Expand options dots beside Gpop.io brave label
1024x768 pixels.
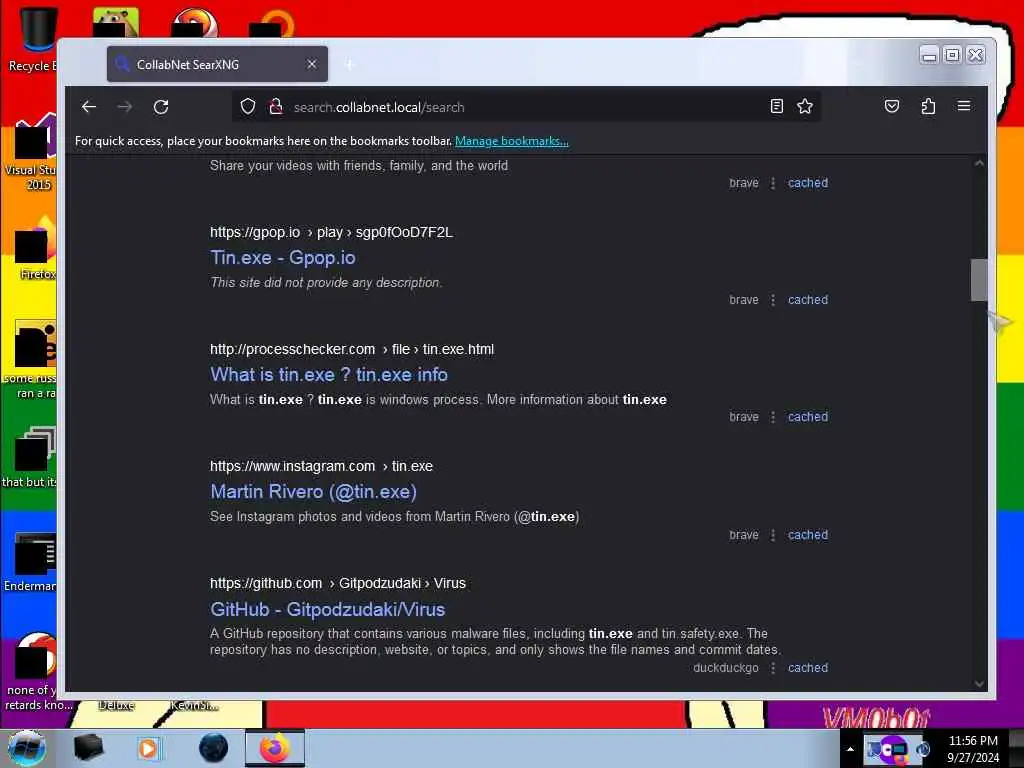click(x=773, y=300)
